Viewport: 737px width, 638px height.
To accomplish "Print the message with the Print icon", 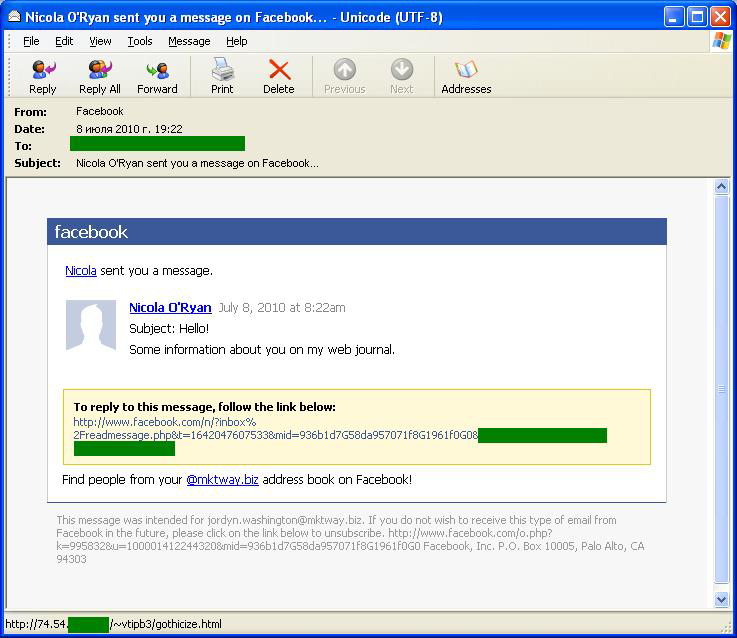I will 222,69.
